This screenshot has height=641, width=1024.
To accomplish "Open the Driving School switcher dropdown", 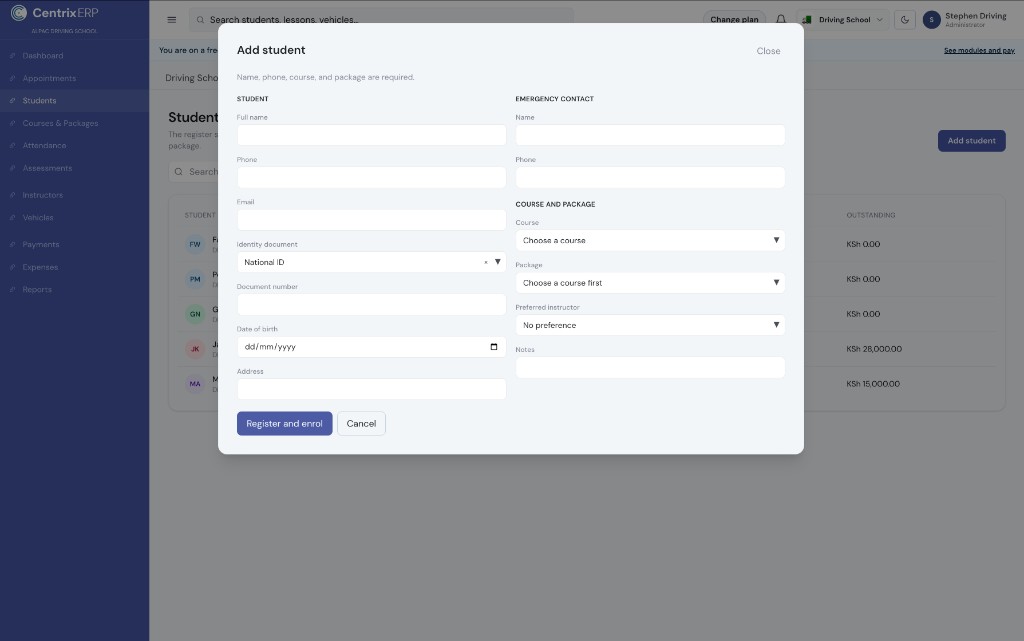I will 842,20.
